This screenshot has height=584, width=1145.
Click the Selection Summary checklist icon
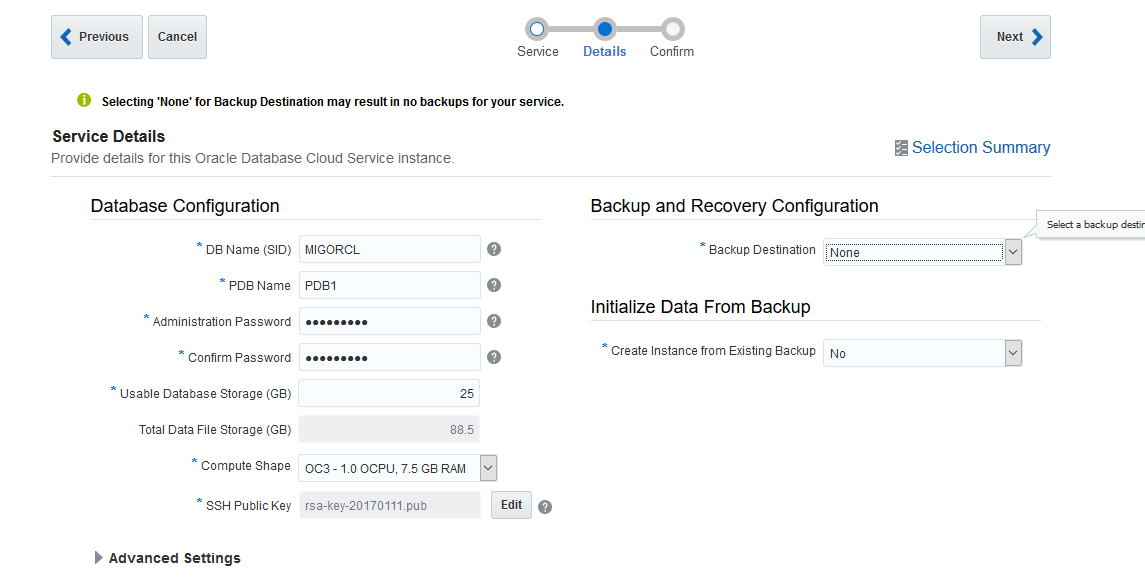coord(901,148)
